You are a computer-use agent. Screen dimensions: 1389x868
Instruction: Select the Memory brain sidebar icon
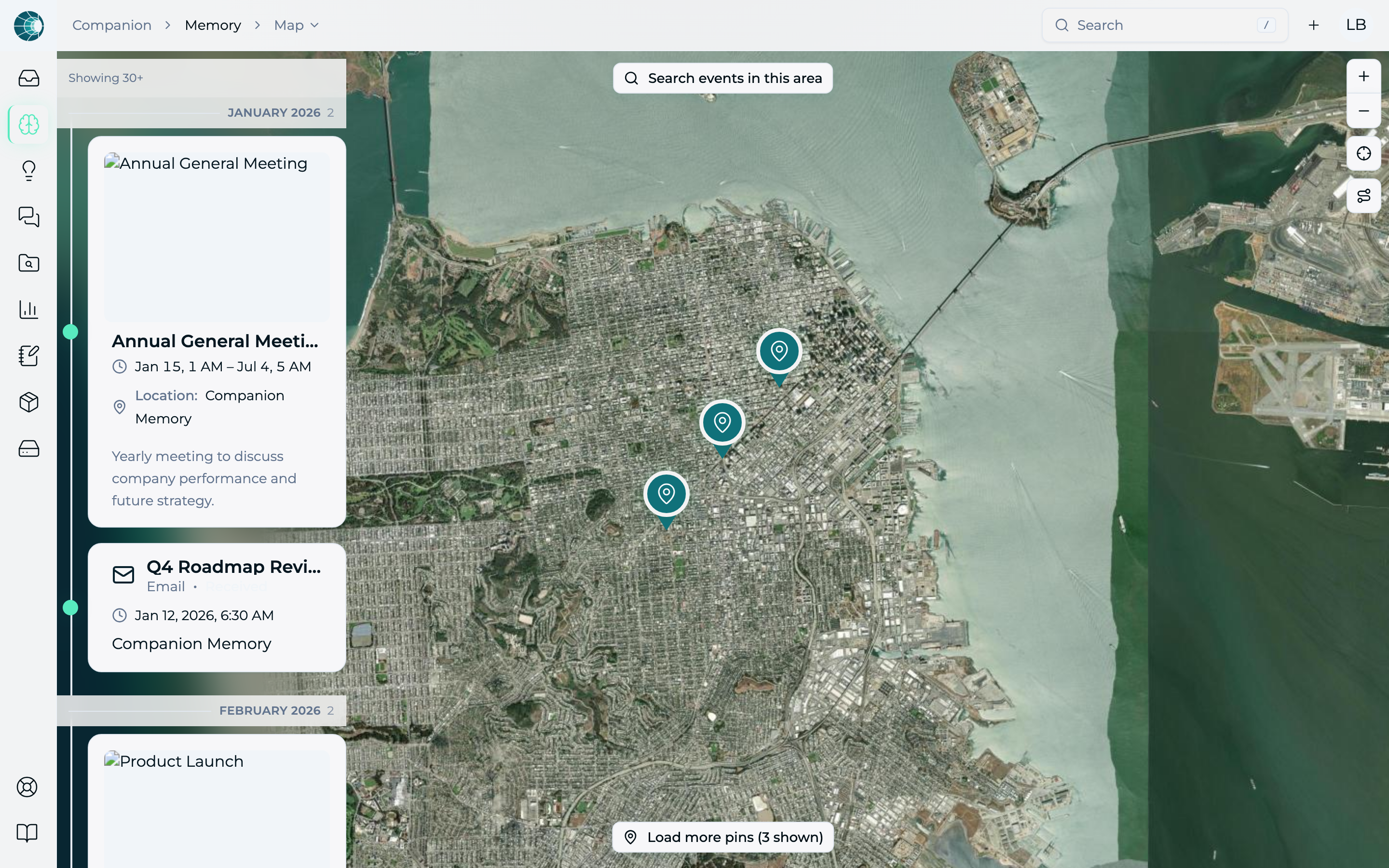(29, 124)
